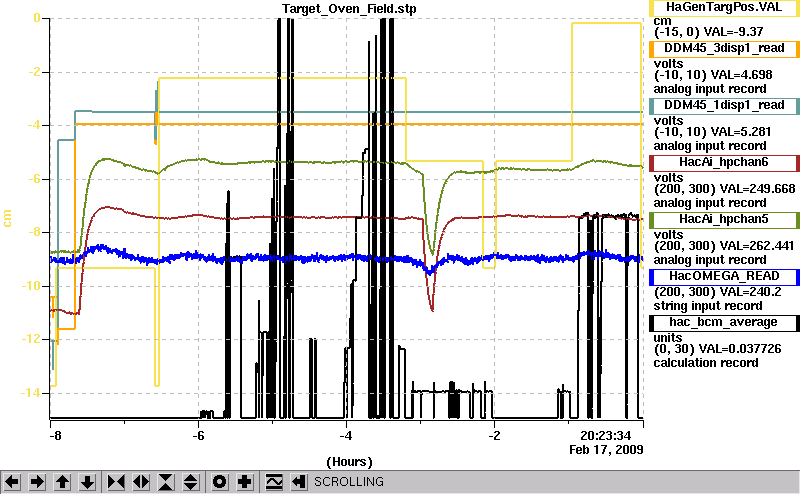Click the '0' y-axis tick label
The image size is (800, 494).
37,18
